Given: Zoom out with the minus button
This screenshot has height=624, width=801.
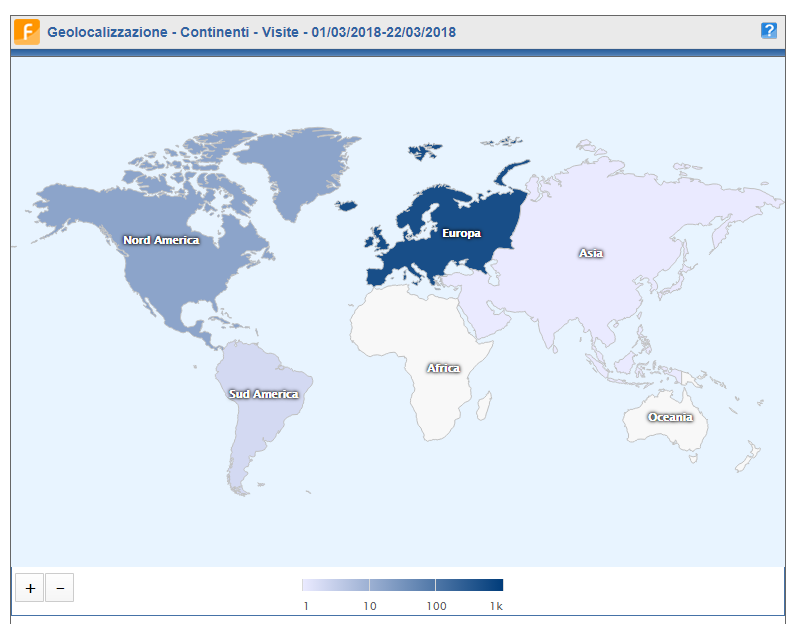Looking at the screenshot, I should point(60,588).
